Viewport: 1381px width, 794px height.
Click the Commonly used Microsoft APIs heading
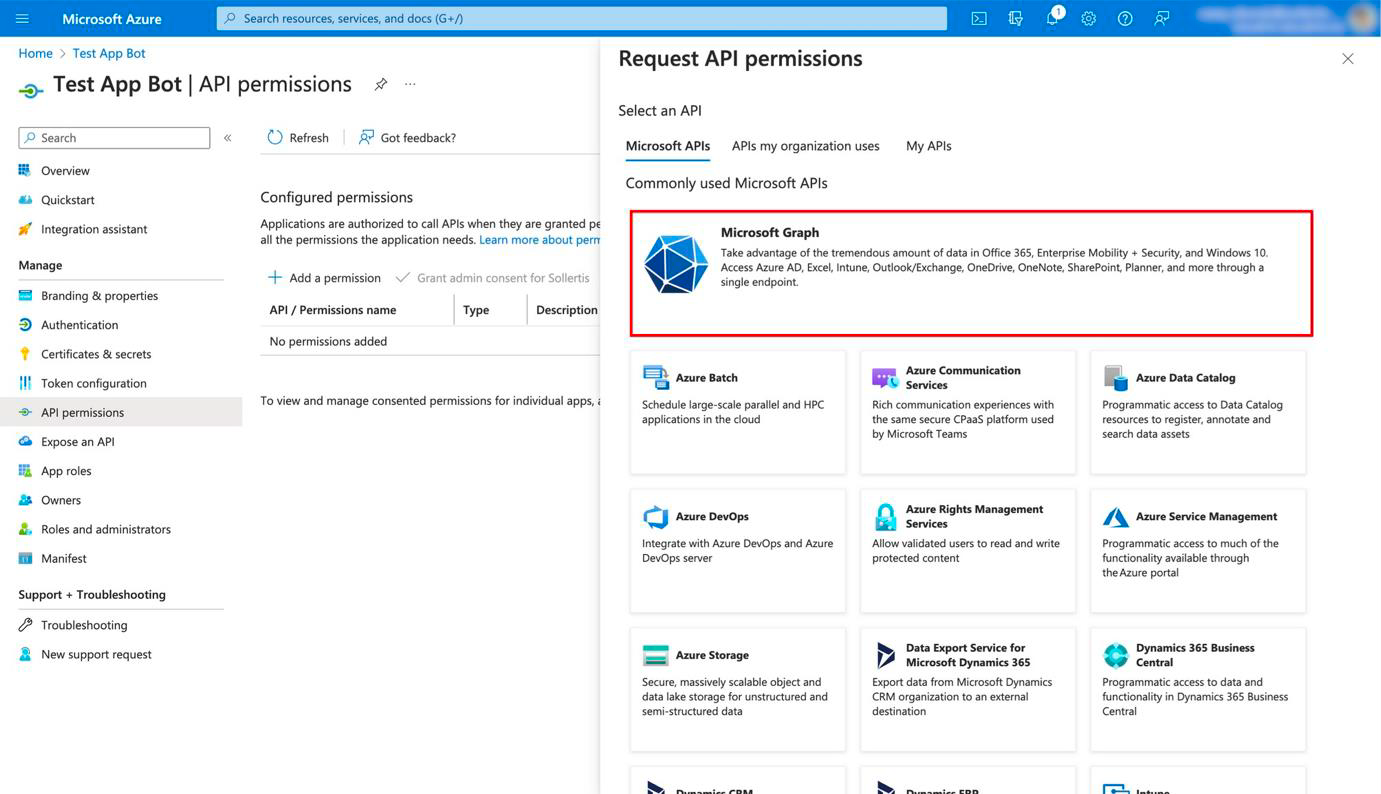(x=727, y=183)
